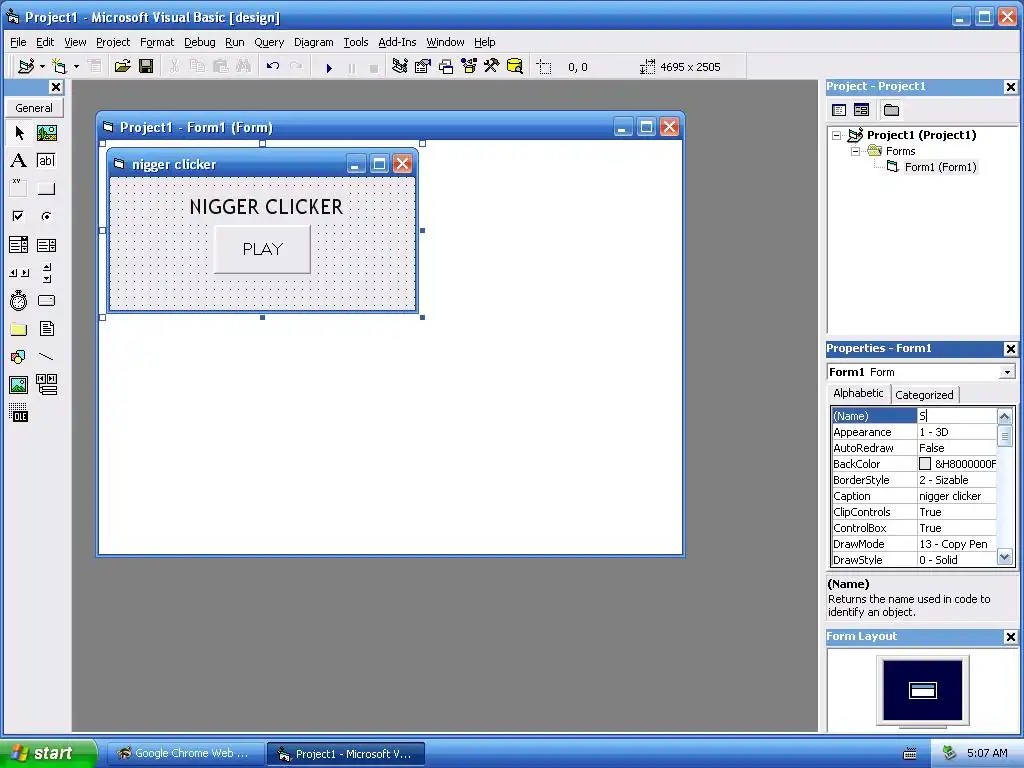Click the properties list scroll-down arrow

1004,558
